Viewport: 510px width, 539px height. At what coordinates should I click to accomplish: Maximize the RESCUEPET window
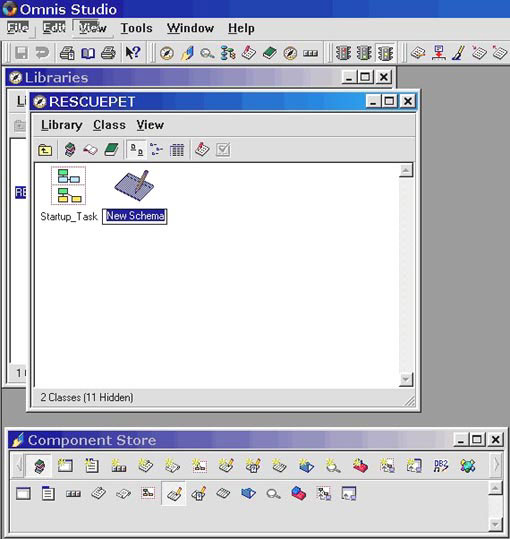click(389, 101)
